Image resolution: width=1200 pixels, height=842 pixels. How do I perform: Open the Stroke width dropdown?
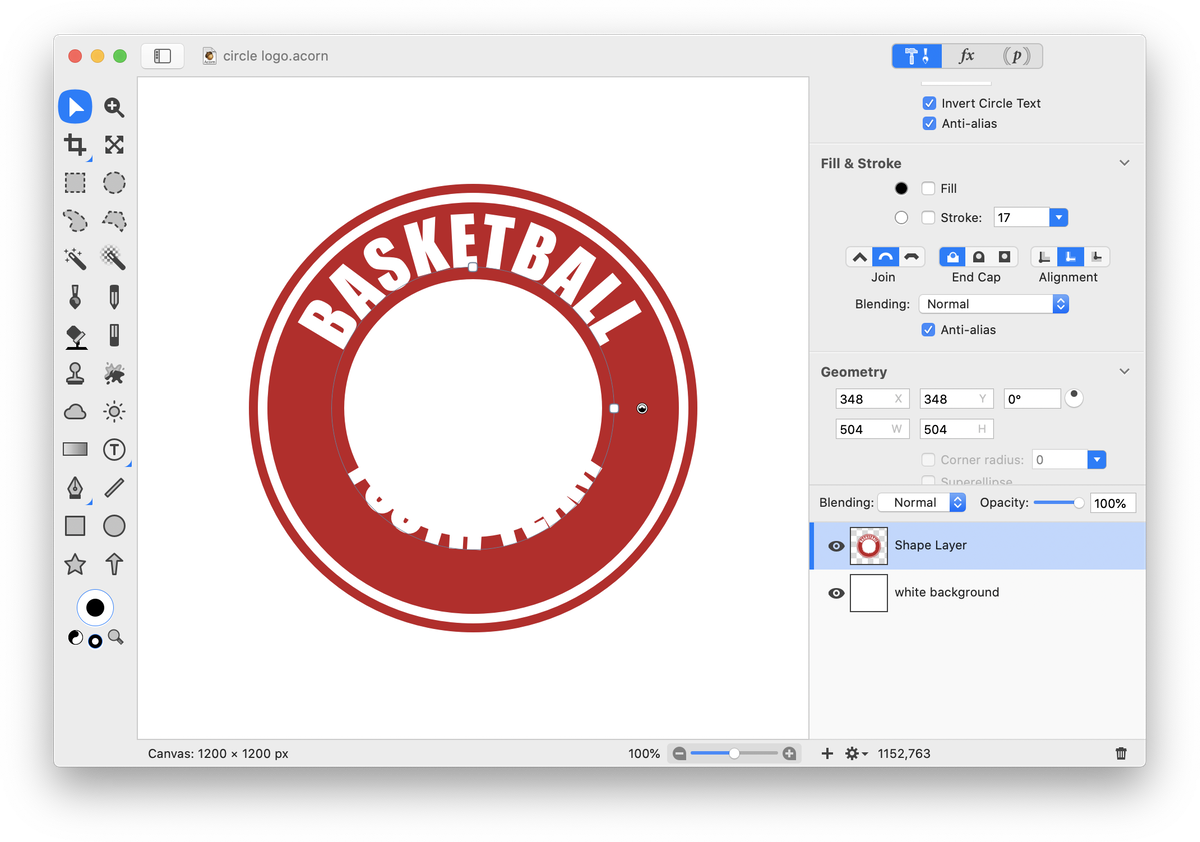[1058, 217]
